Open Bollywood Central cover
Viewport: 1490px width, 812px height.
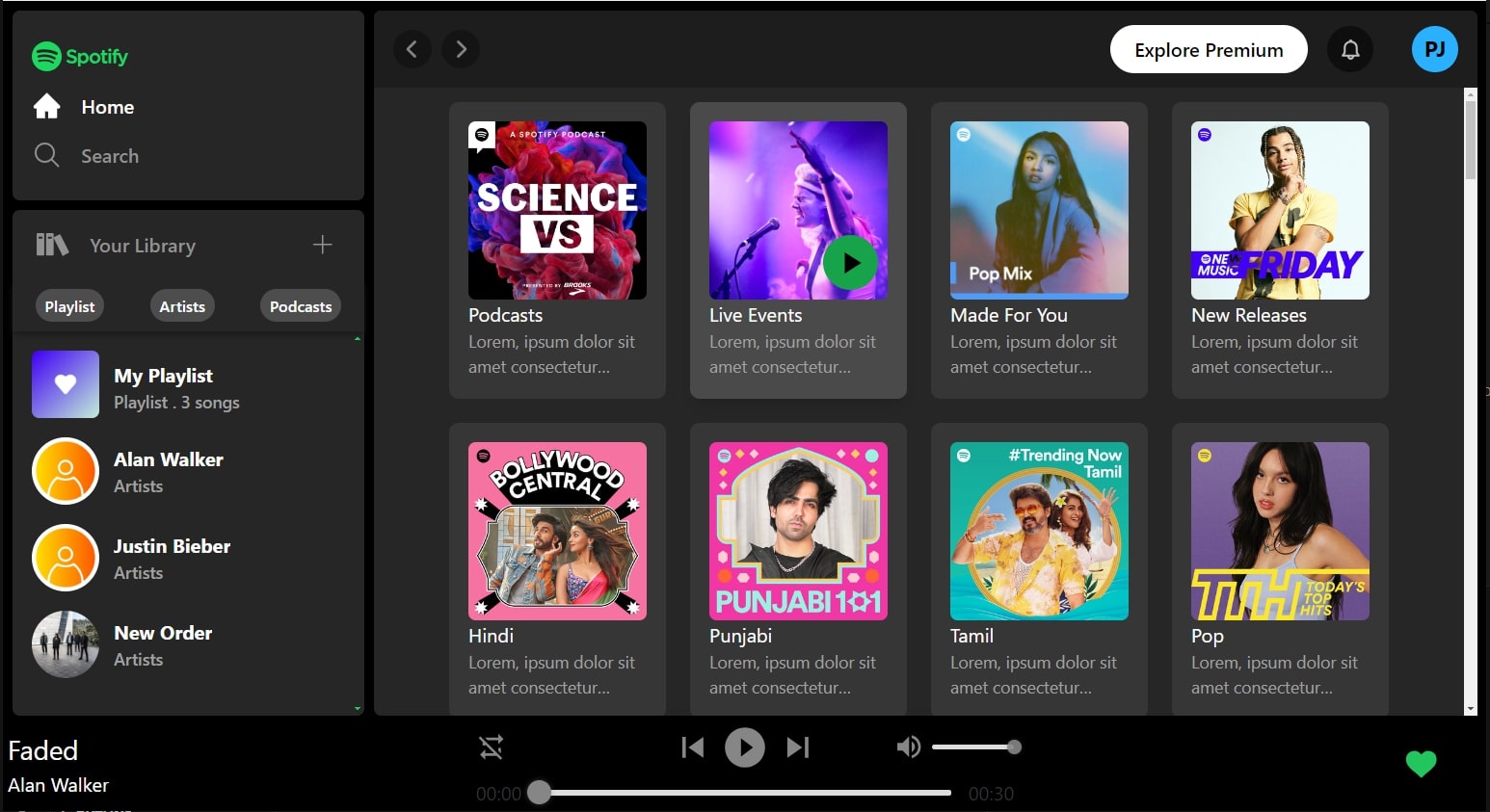[x=557, y=531]
